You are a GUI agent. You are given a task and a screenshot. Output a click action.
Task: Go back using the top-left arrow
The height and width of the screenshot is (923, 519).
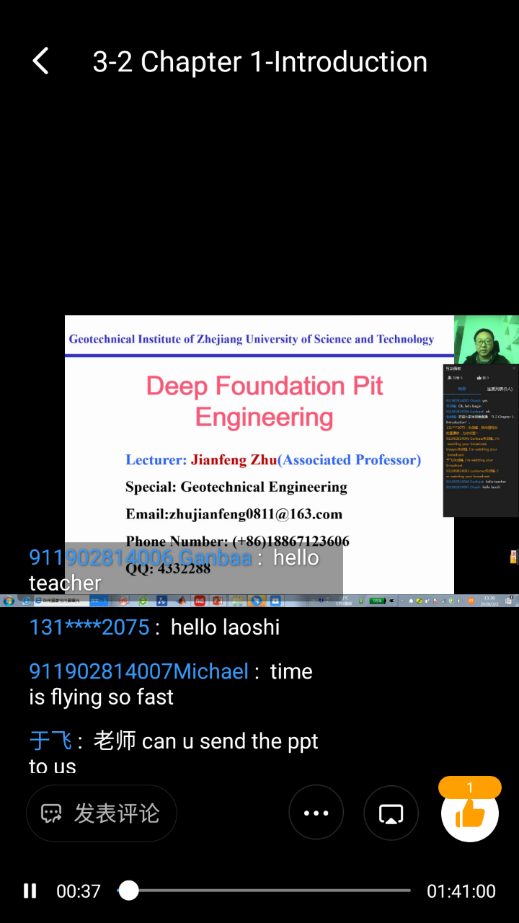coord(40,61)
